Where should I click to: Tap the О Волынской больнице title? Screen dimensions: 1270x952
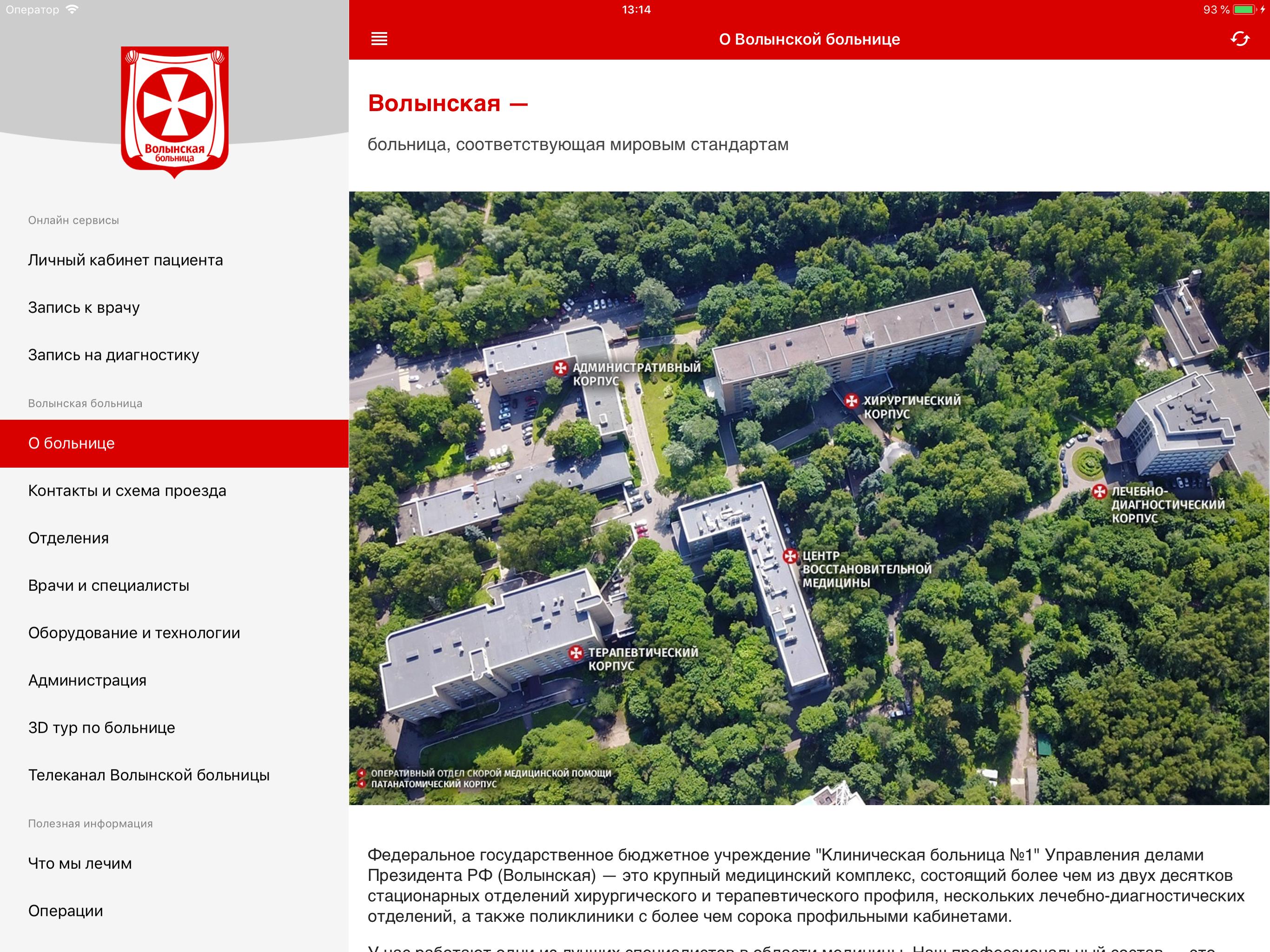coord(809,39)
